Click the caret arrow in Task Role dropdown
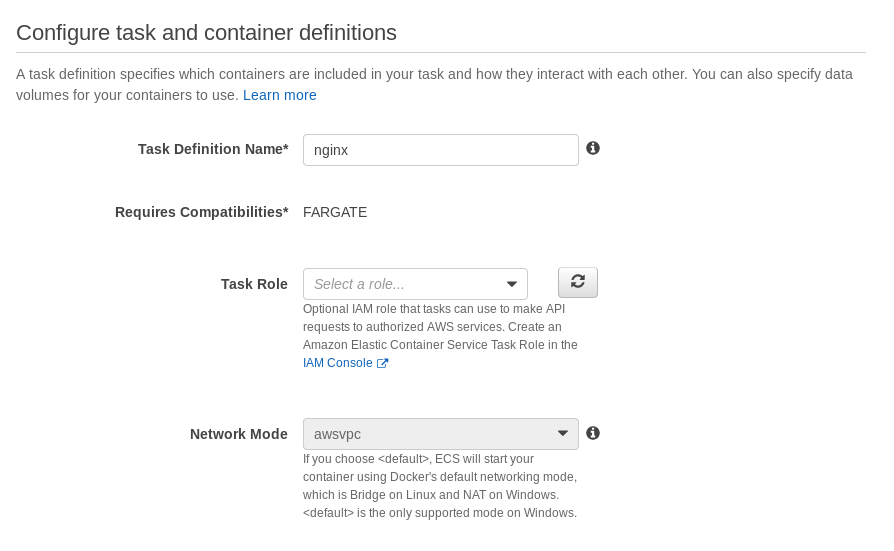Screen dimensions: 894x551 [x=512, y=284]
